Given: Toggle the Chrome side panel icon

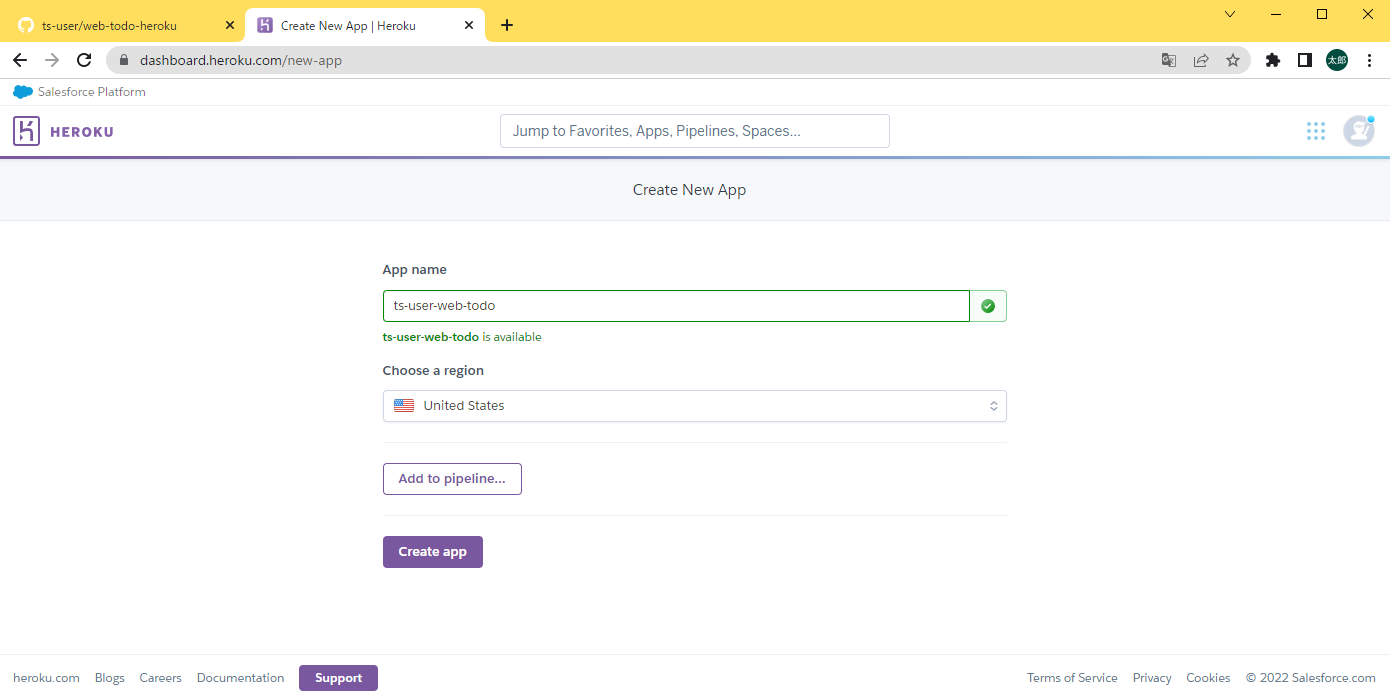Looking at the screenshot, I should tap(1305, 60).
